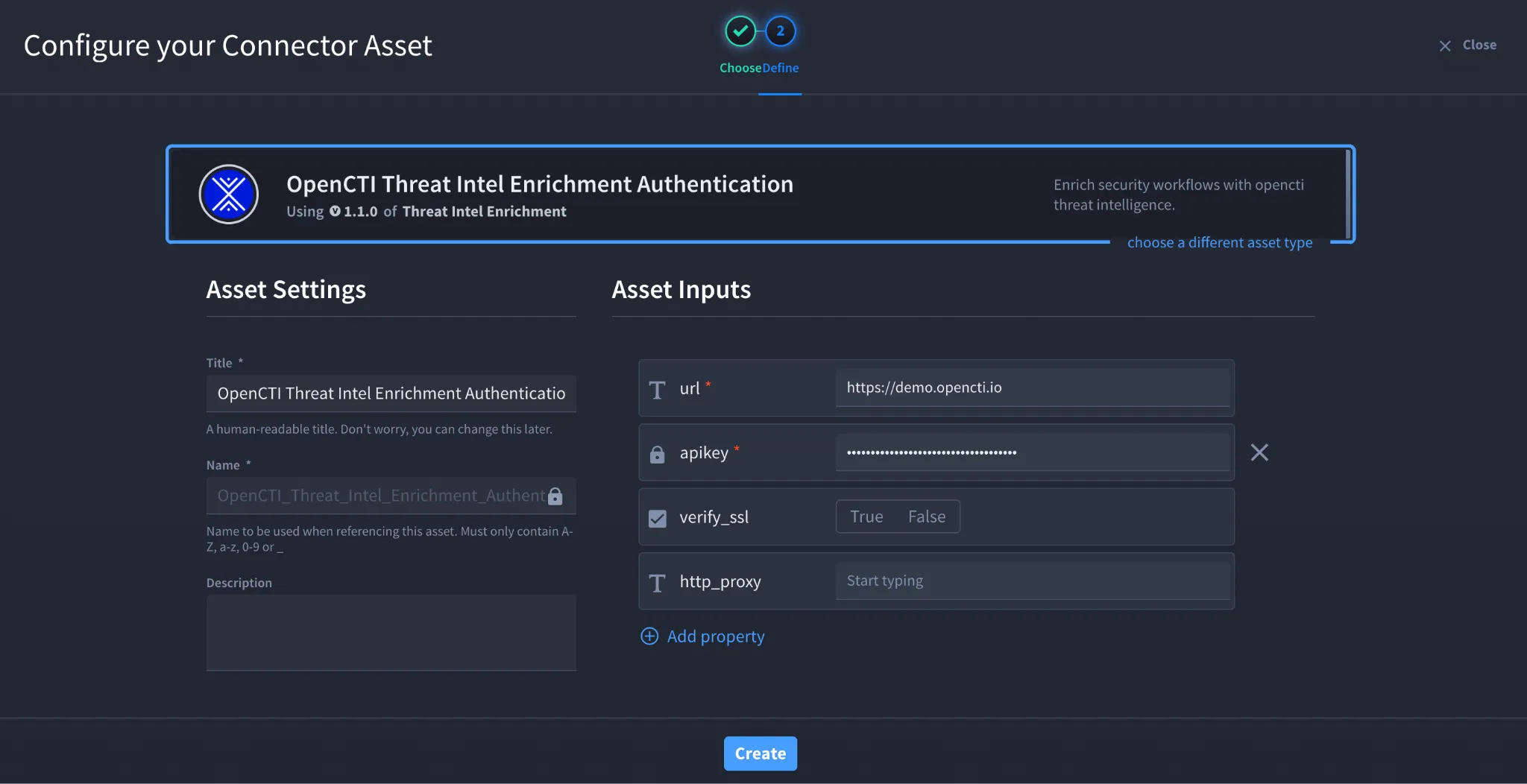Go back to the Choose step label

pyautogui.click(x=740, y=68)
